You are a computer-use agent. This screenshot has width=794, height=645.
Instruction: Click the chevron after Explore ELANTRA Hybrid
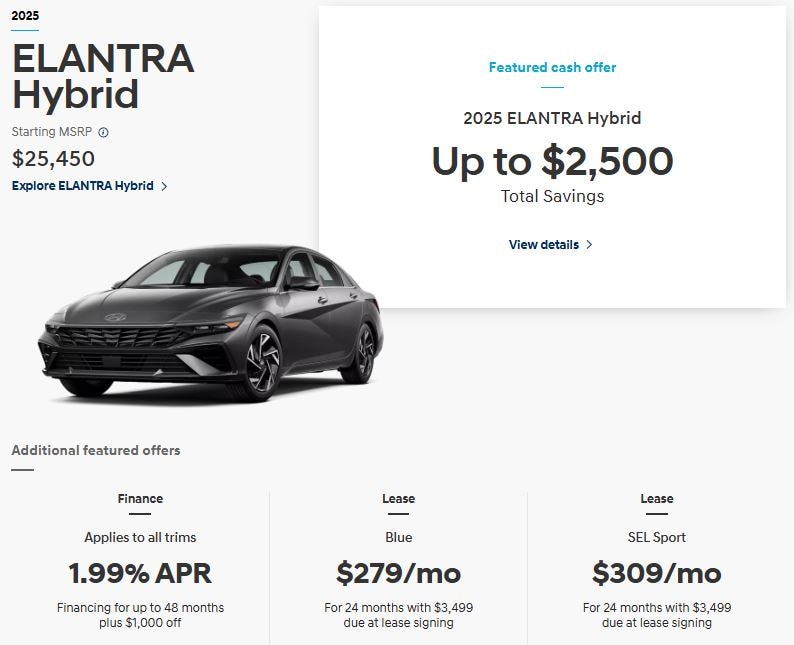[x=164, y=186]
